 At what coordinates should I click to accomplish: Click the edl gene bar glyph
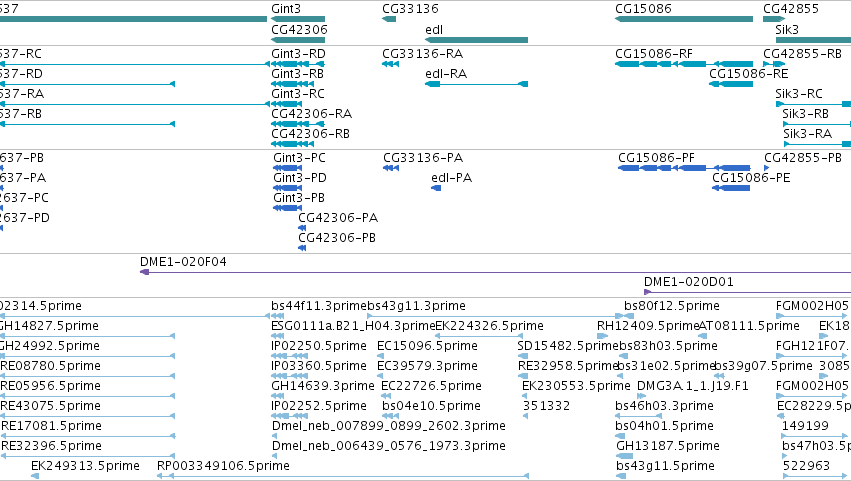click(x=477, y=40)
